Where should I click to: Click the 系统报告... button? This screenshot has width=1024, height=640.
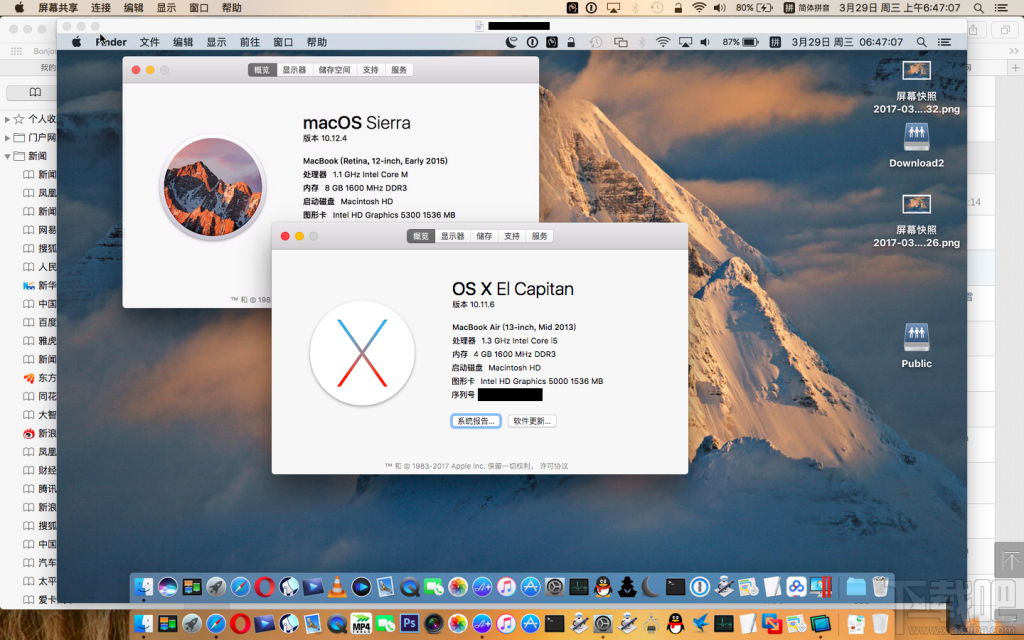475,421
